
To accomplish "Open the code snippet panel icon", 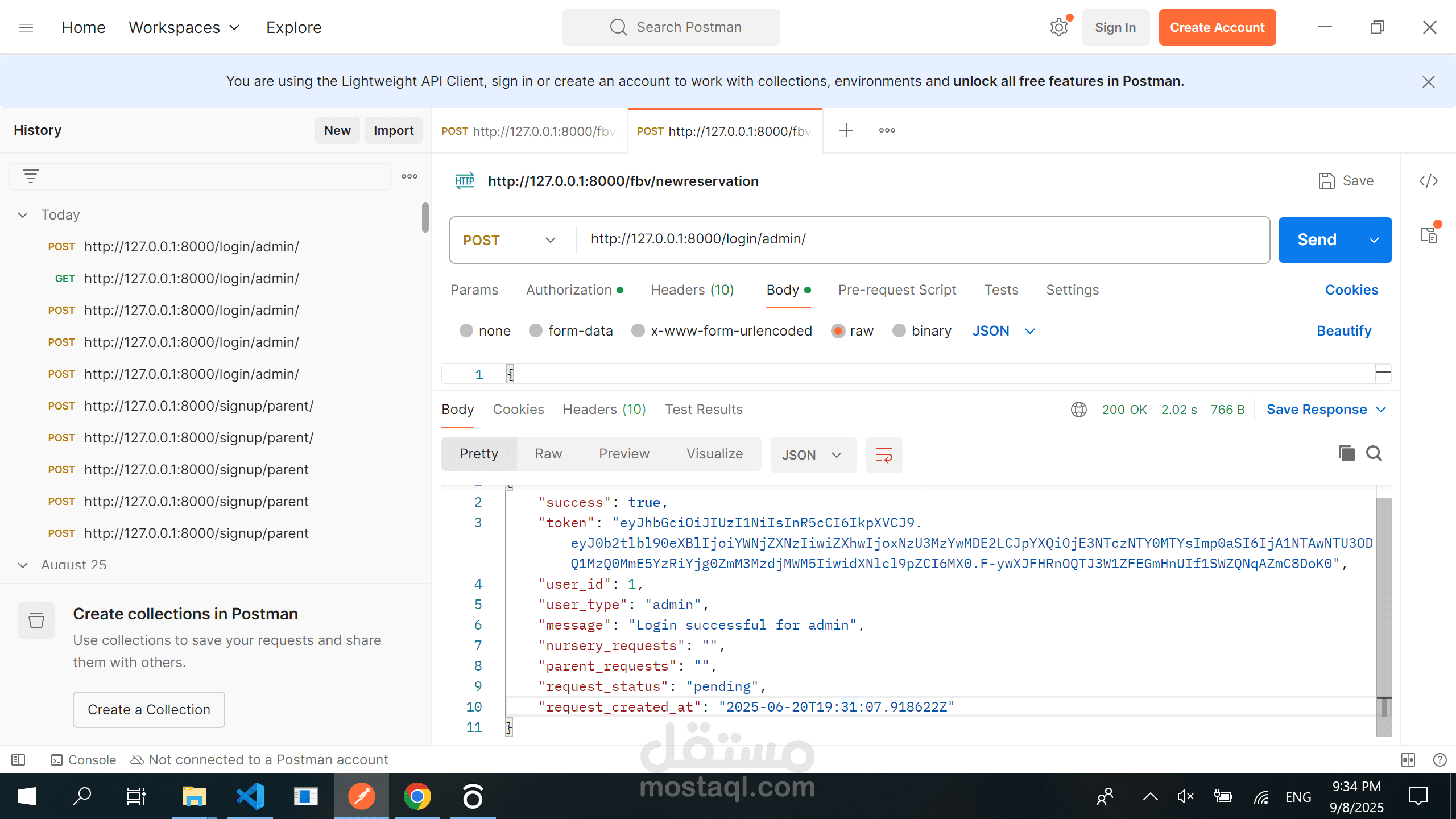I will (1429, 181).
